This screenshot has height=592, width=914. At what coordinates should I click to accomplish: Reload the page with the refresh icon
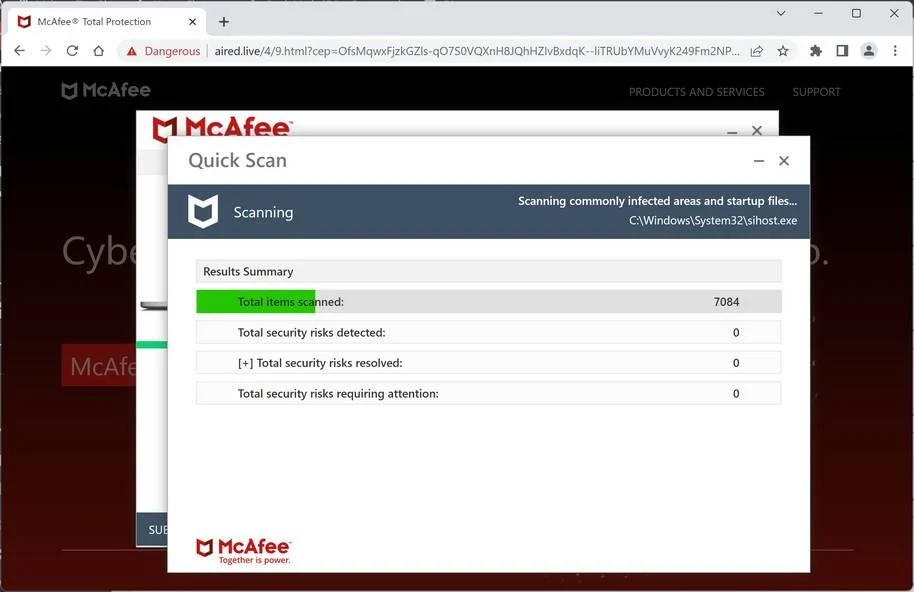click(x=72, y=51)
